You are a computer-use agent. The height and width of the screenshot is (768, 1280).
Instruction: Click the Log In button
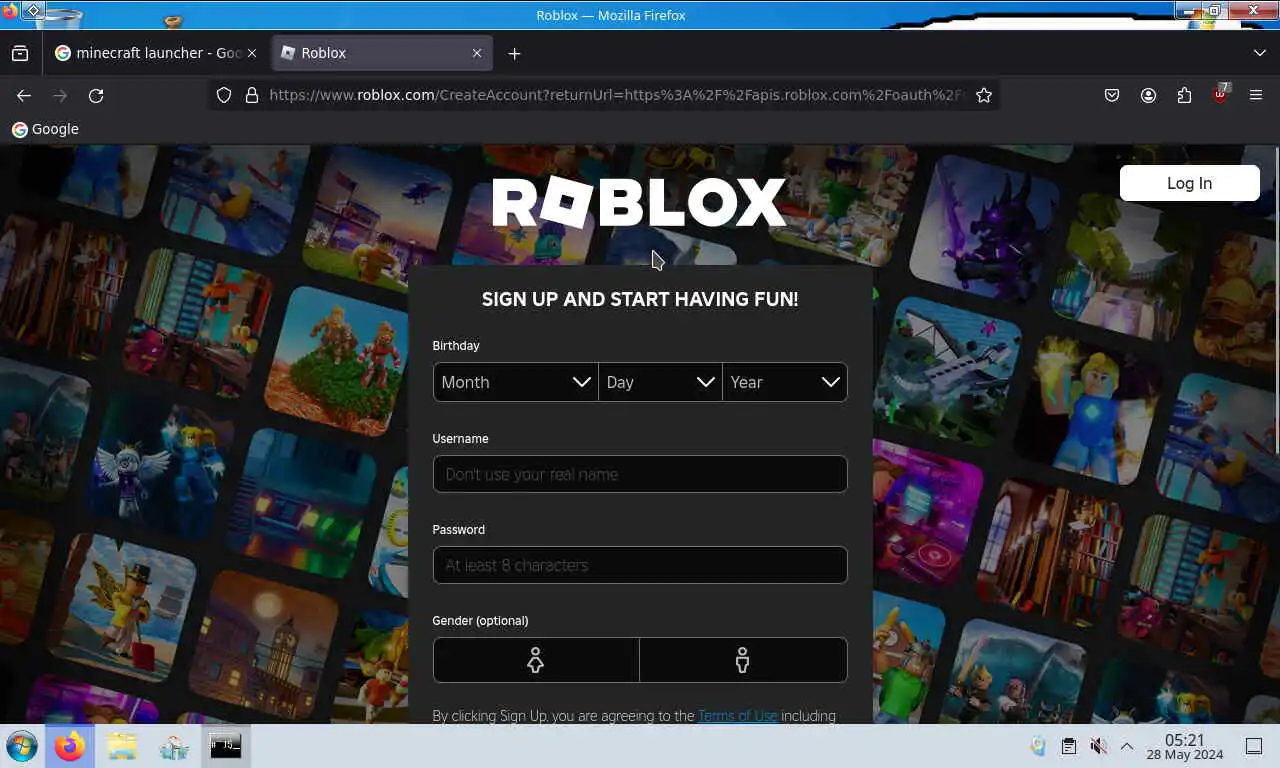click(1189, 183)
